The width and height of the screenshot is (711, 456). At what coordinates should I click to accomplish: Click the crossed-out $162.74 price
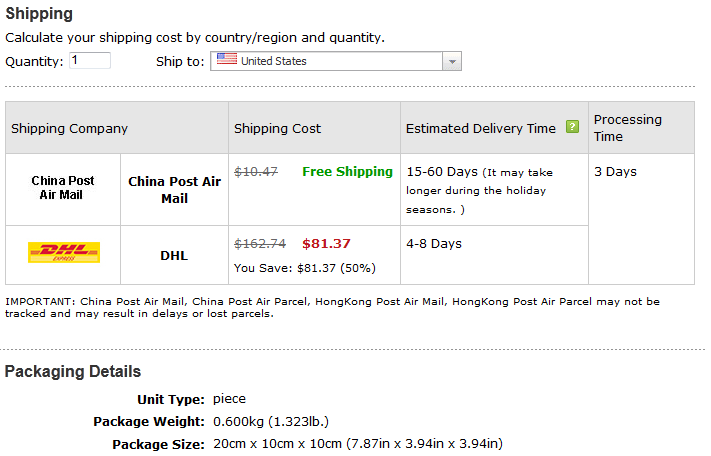click(x=260, y=243)
